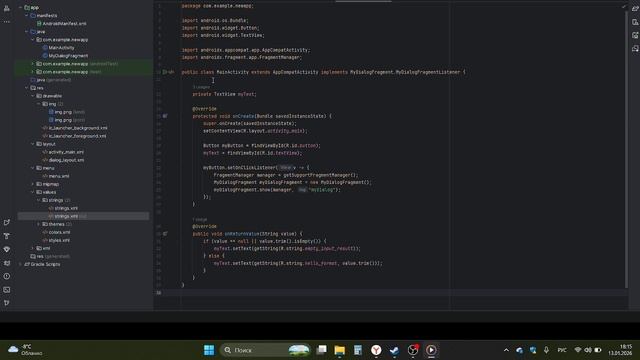640x360 pixels.
Task: Open Task View from the taskbar
Action: point(322,350)
